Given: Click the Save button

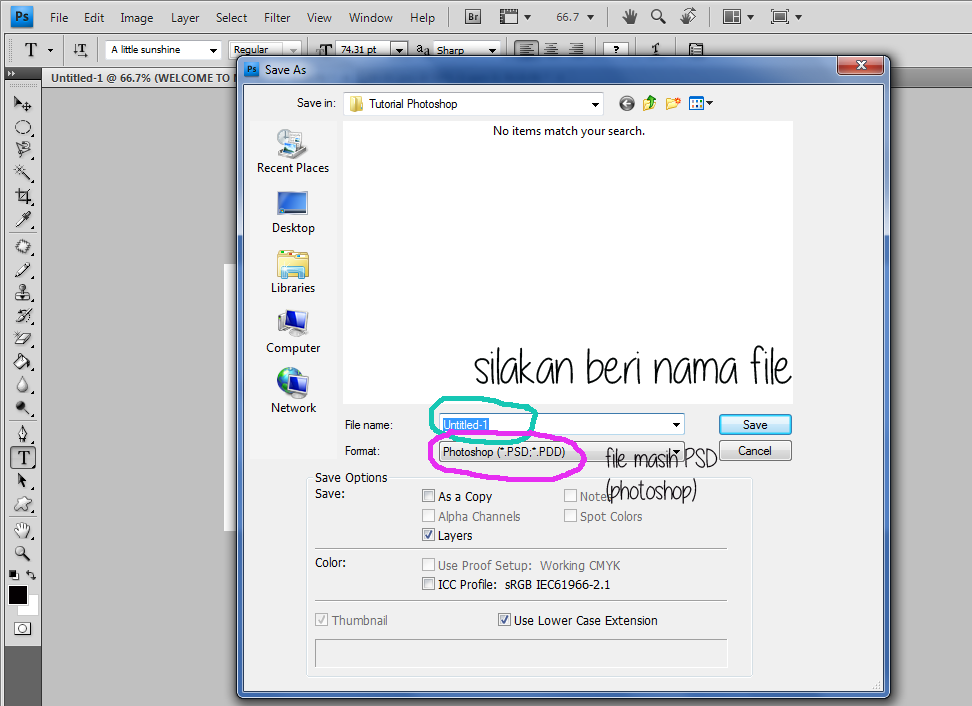Looking at the screenshot, I should (755, 425).
